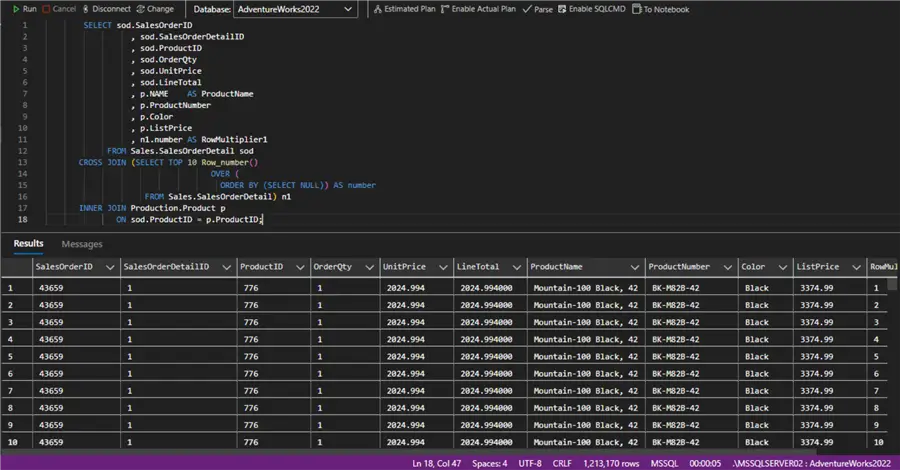Click ProductName cell in row 7

point(585,391)
